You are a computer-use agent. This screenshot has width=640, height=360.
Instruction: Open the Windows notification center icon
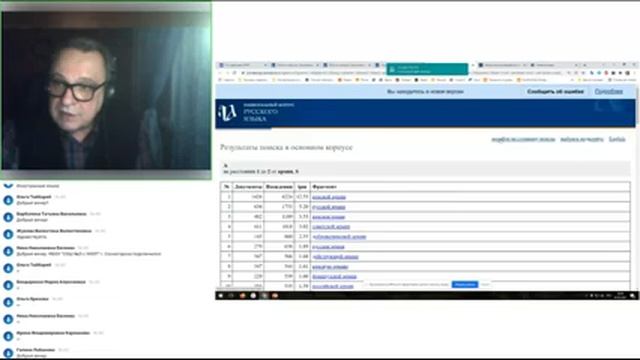point(632,296)
